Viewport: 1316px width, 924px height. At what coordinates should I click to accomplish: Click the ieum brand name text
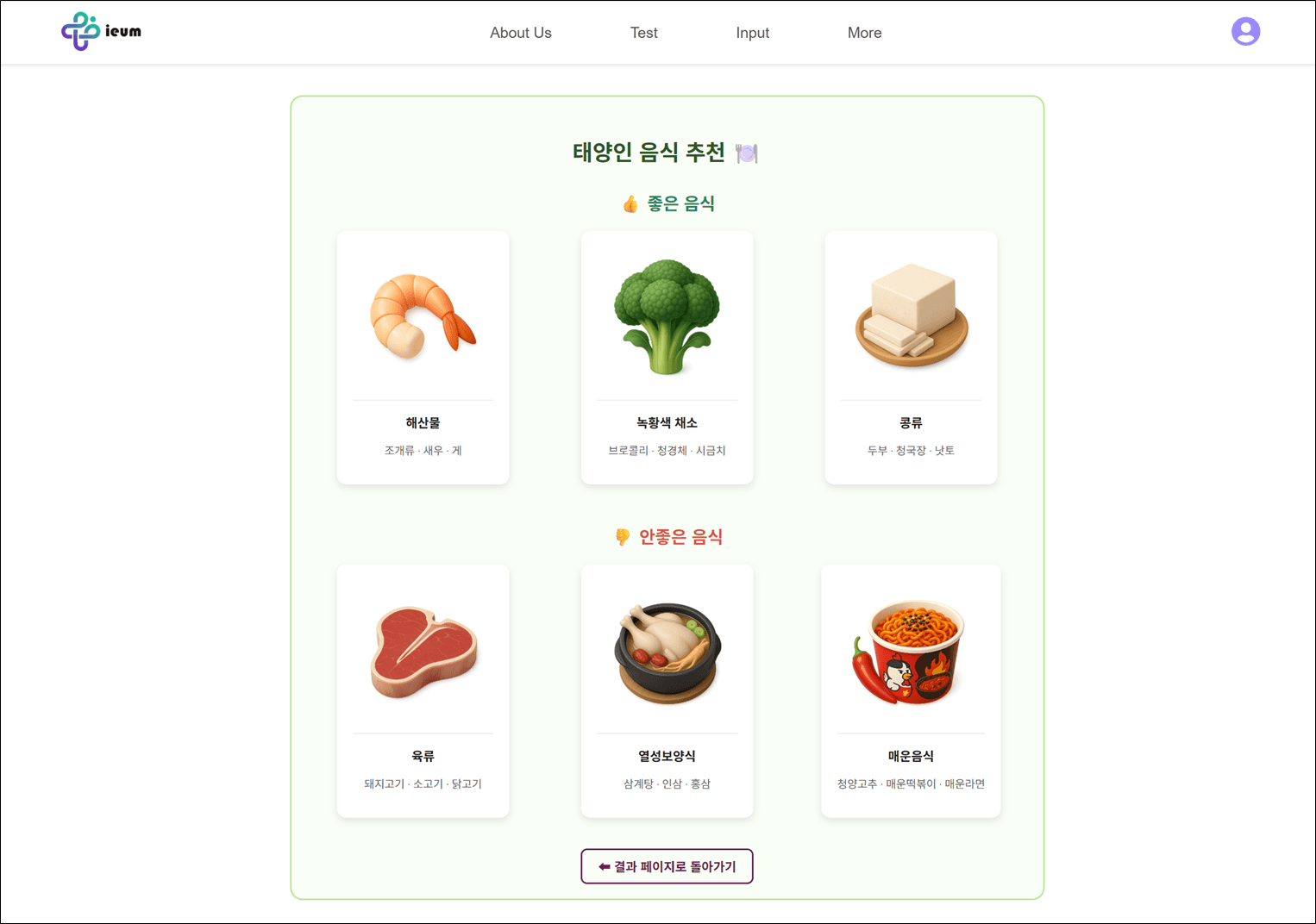pyautogui.click(x=123, y=31)
